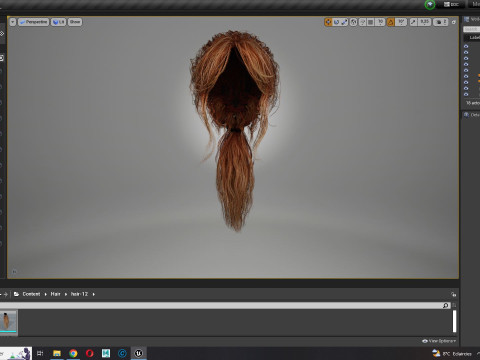Toggle visibility of third outliner actor
Screen dimensions: 480x360
tap(466, 58)
